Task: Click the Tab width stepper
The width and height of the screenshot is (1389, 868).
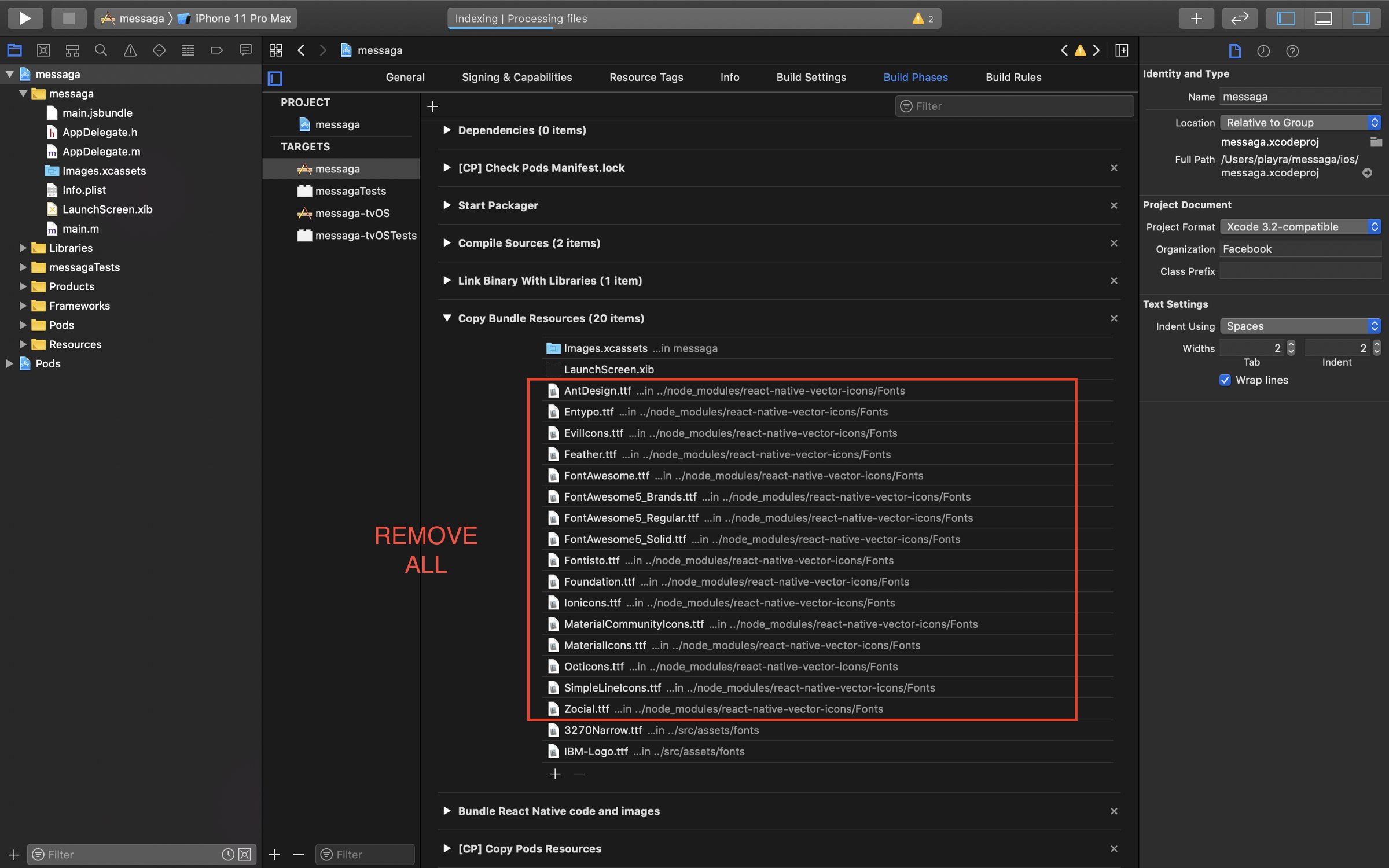Action: point(1291,348)
